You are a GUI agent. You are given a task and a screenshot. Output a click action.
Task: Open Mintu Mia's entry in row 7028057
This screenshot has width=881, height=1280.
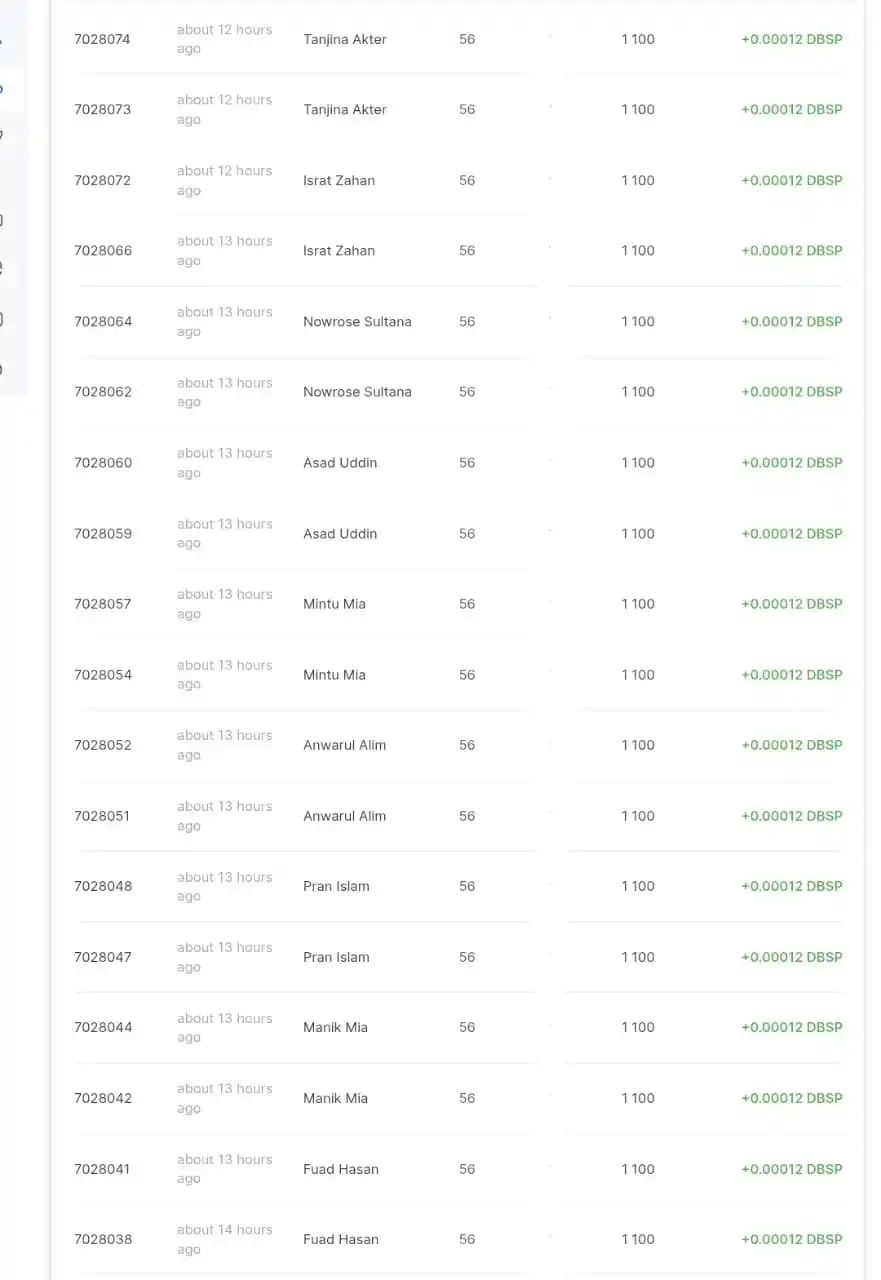click(x=334, y=604)
